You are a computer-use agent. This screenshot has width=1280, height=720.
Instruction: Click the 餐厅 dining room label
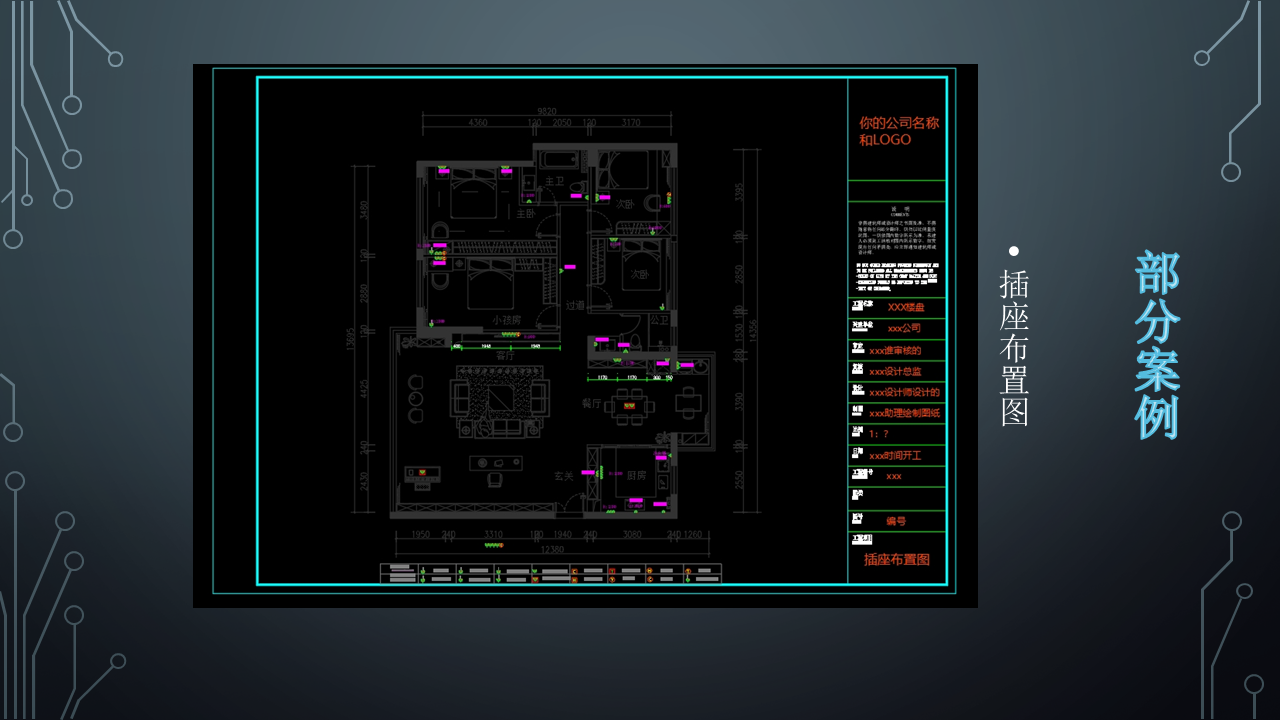tap(591, 404)
